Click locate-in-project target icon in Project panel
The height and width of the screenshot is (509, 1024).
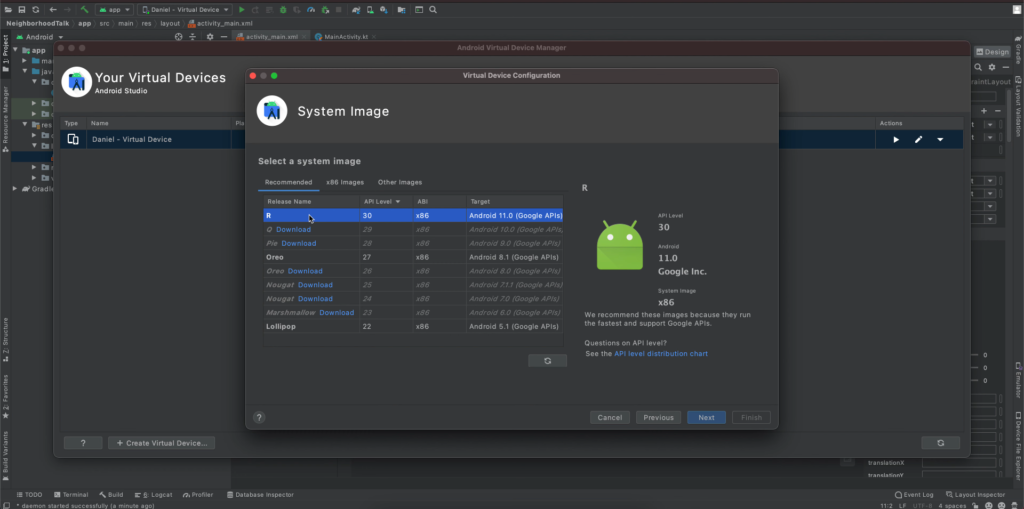coord(178,37)
